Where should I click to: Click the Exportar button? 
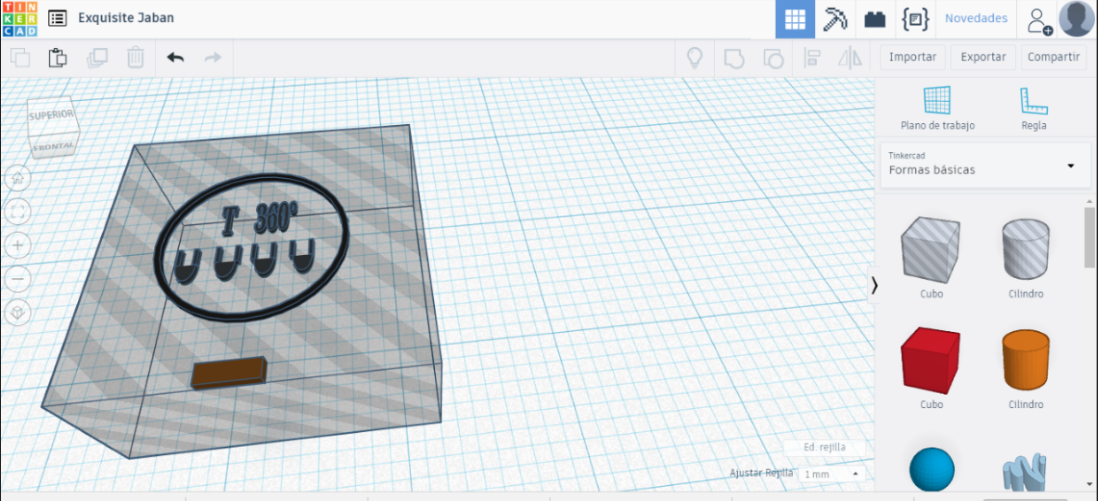(983, 57)
